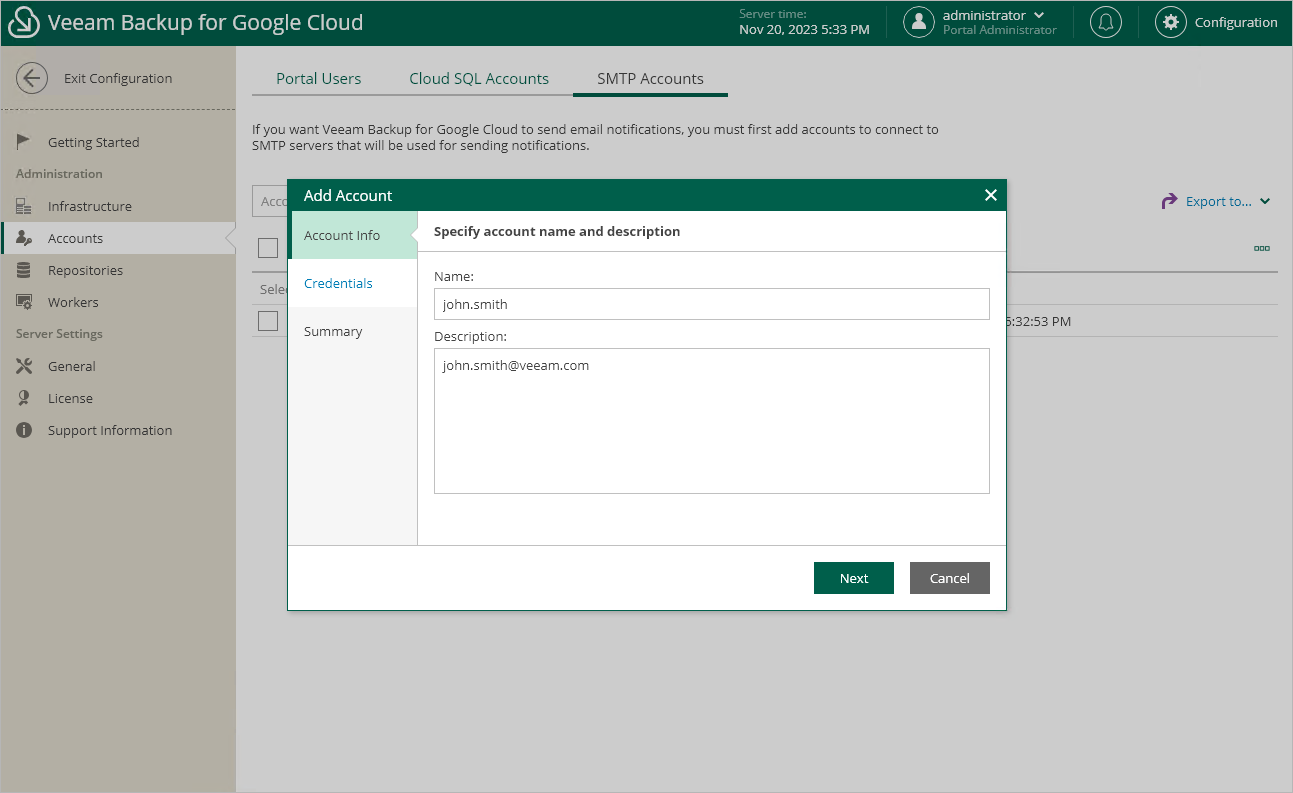Click the Exit Configuration link
This screenshot has width=1293, height=793.
pos(118,78)
